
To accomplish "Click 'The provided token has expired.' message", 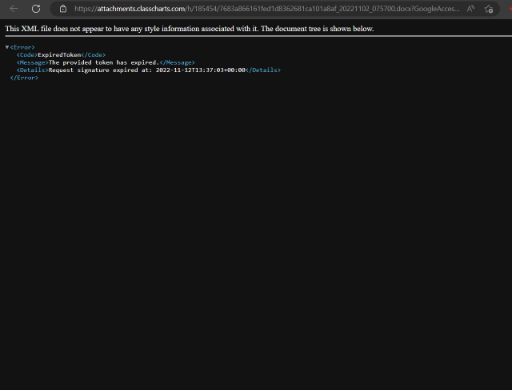I will point(104,63).
